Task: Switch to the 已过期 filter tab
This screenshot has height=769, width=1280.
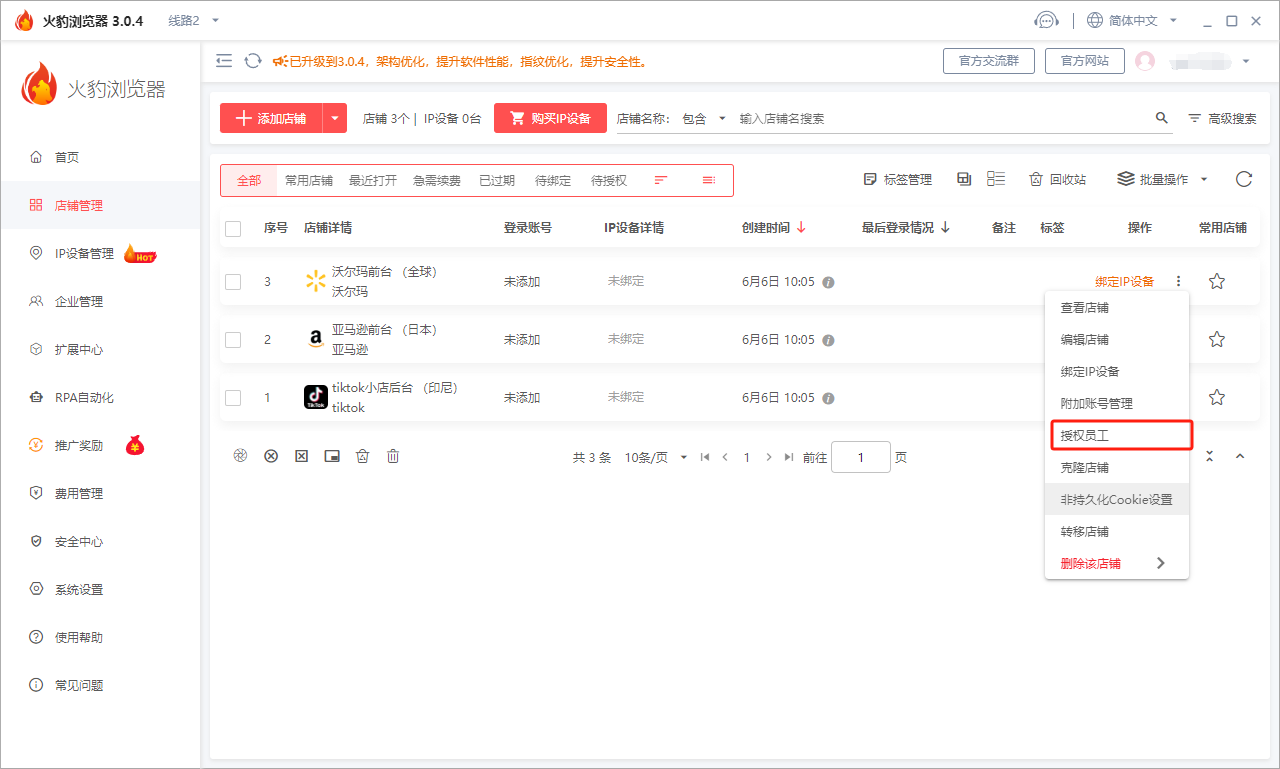Action: [496, 181]
